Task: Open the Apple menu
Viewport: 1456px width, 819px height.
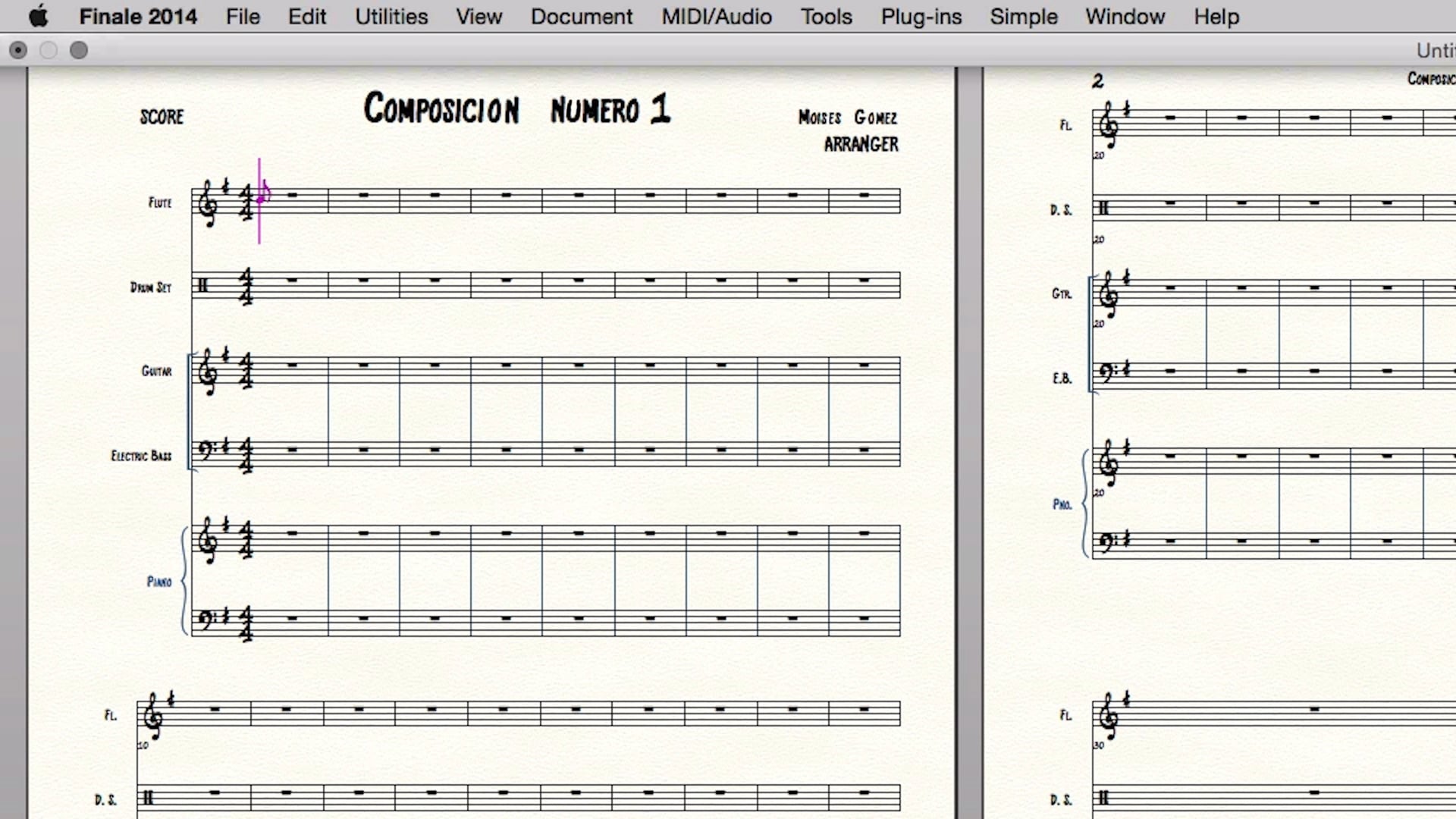Action: tap(38, 16)
